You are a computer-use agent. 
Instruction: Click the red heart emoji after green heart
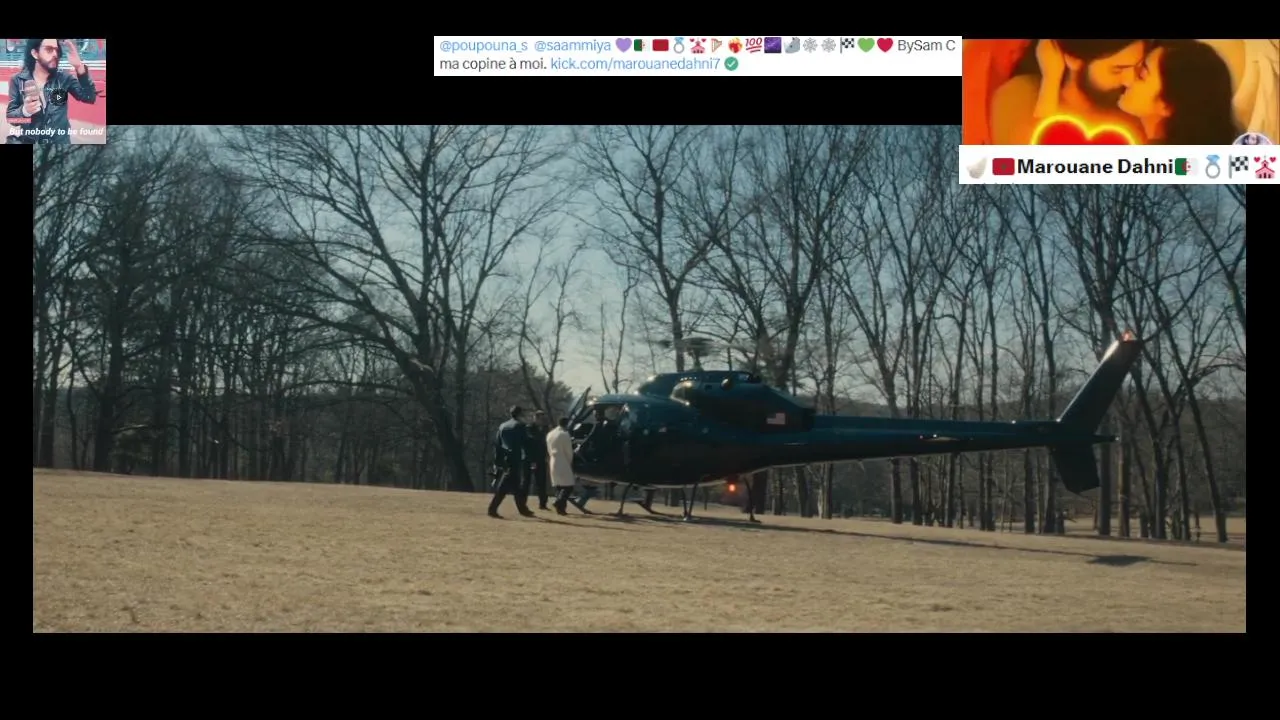tap(885, 45)
